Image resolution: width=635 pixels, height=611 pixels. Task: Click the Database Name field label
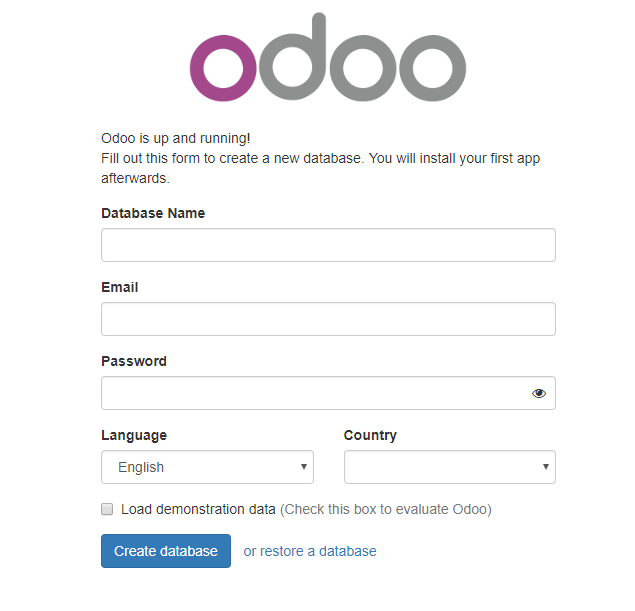[153, 213]
